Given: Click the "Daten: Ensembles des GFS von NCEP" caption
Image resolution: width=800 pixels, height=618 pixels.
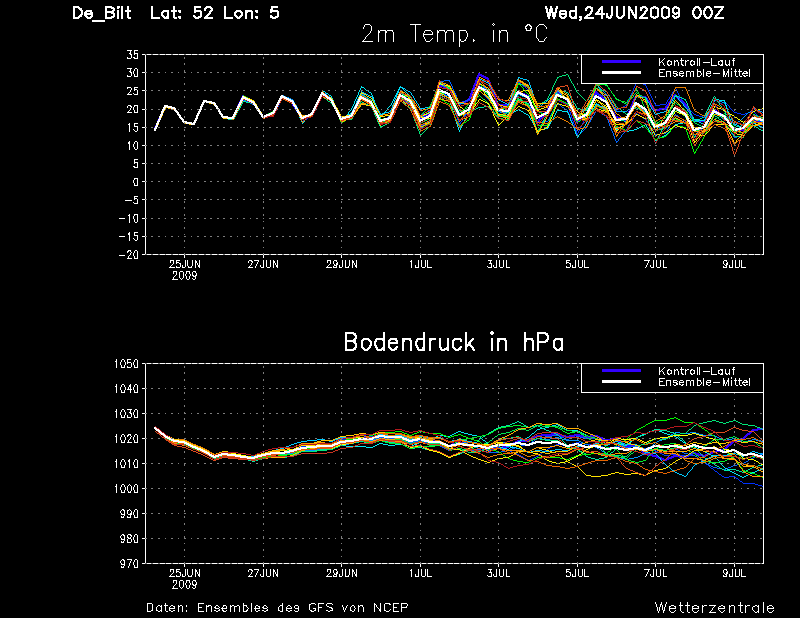Looking at the screenshot, I should pyautogui.click(x=277, y=608).
